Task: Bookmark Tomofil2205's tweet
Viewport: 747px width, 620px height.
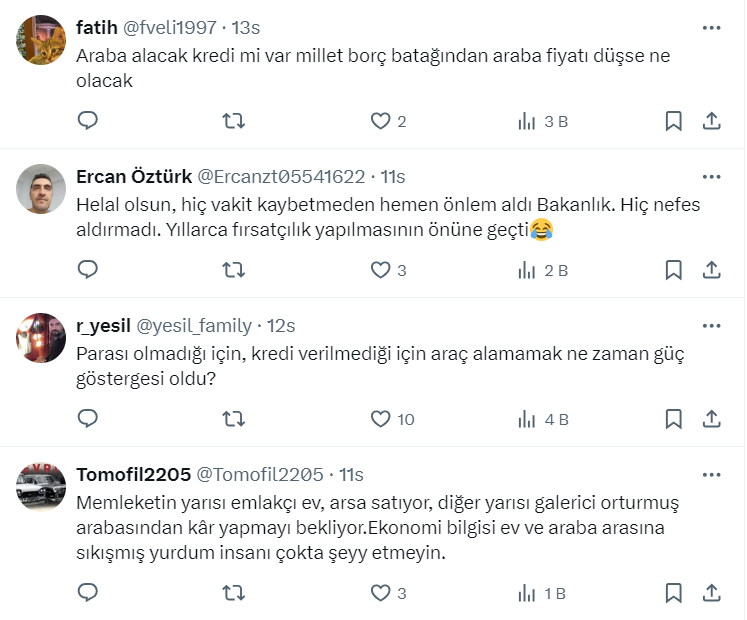Action: [x=673, y=593]
